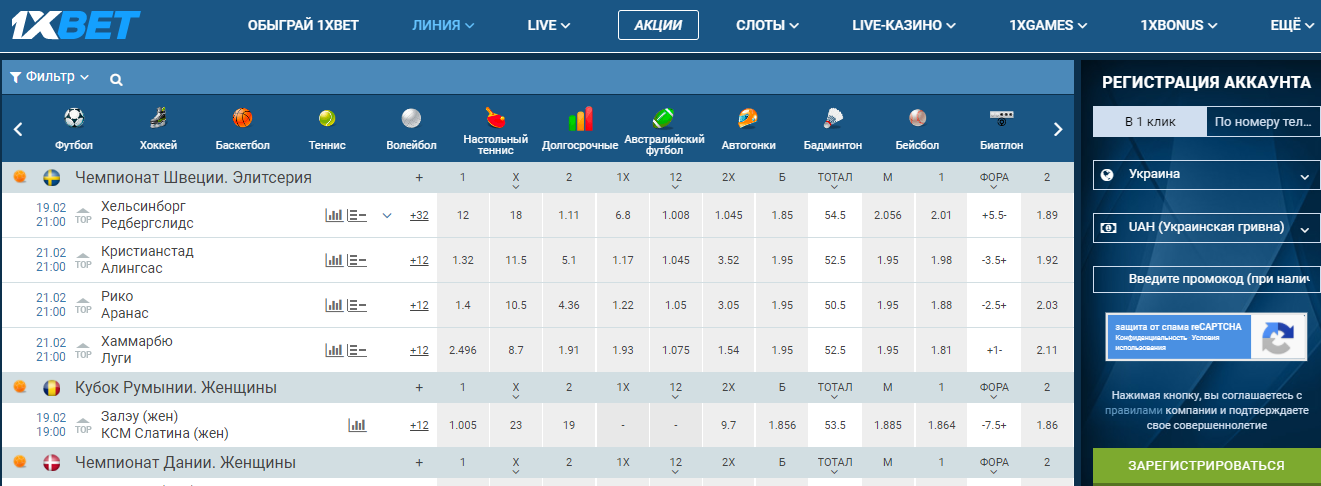This screenshot has height=486, width=1321.
Task: Open the АКЦИИ menu item
Action: click(x=658, y=25)
